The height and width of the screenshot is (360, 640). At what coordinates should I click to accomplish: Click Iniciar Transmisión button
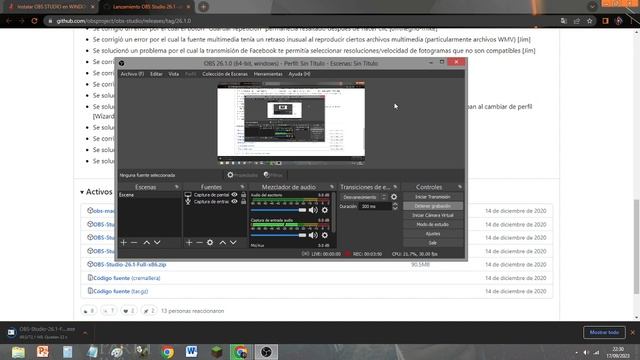point(433,197)
